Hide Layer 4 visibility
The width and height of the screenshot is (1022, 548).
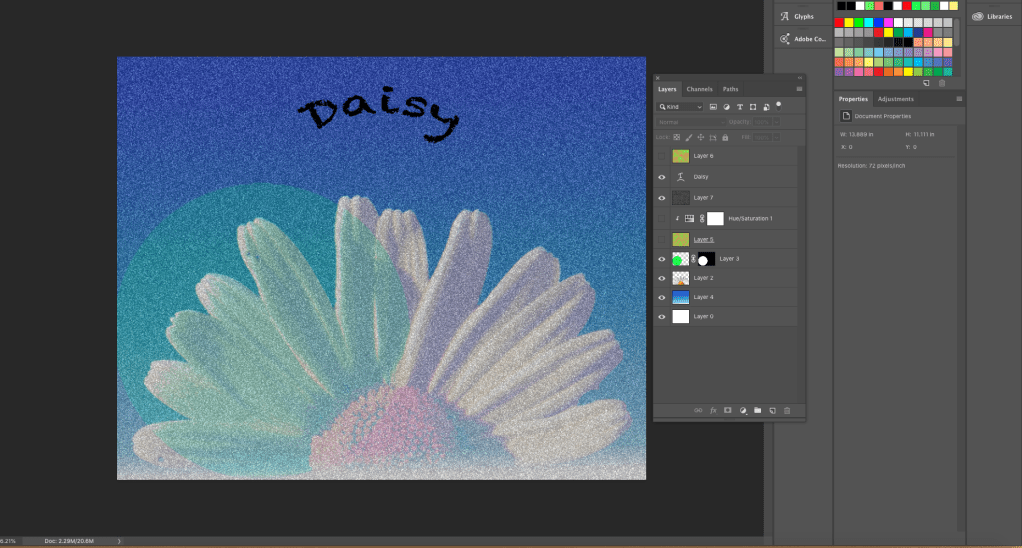[662, 297]
